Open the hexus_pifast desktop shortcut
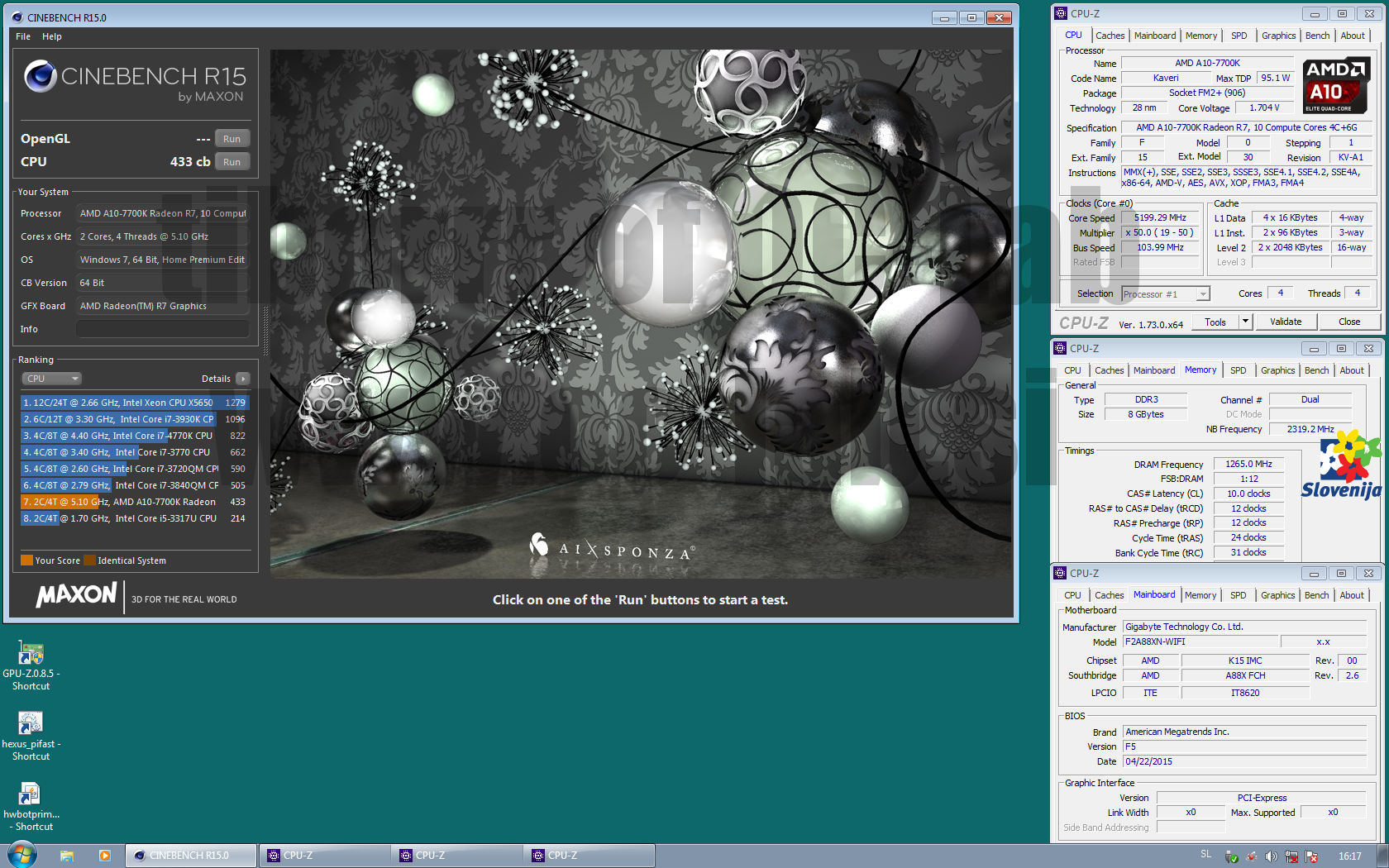This screenshot has width=1389, height=868. pyautogui.click(x=31, y=737)
